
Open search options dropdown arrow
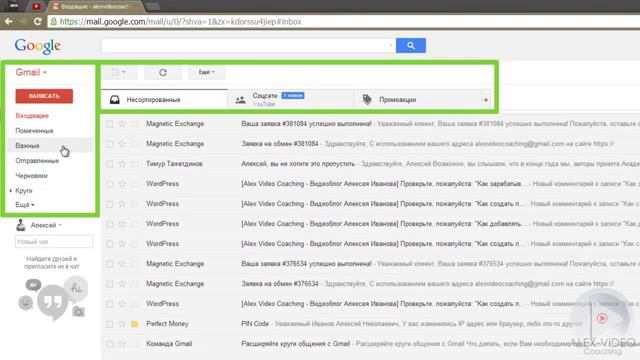(391, 45)
